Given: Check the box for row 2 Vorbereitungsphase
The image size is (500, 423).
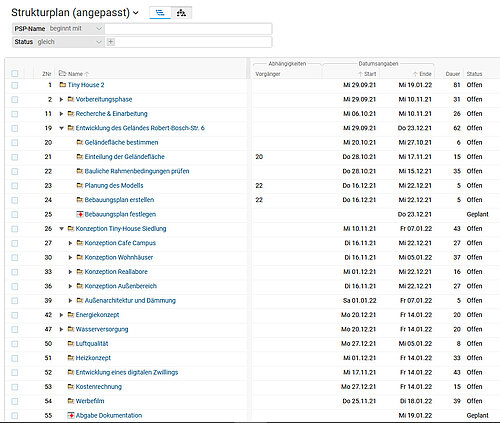Looking at the screenshot, I should click(15, 100).
